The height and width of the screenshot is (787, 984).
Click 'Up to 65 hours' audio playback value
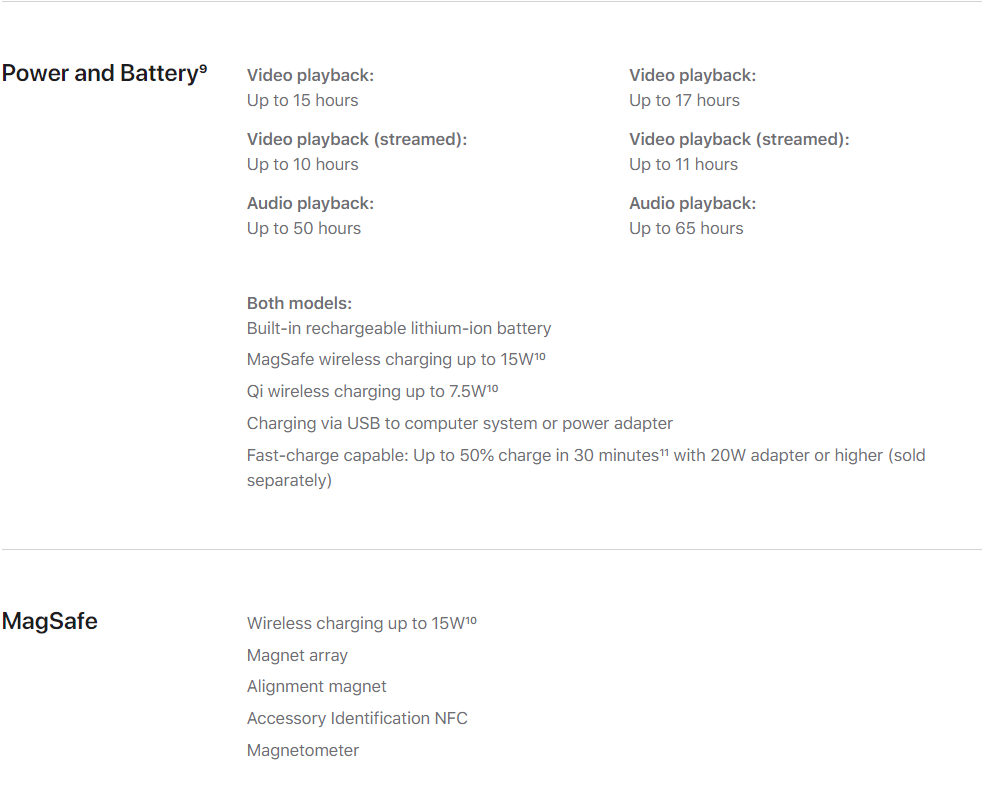point(686,228)
